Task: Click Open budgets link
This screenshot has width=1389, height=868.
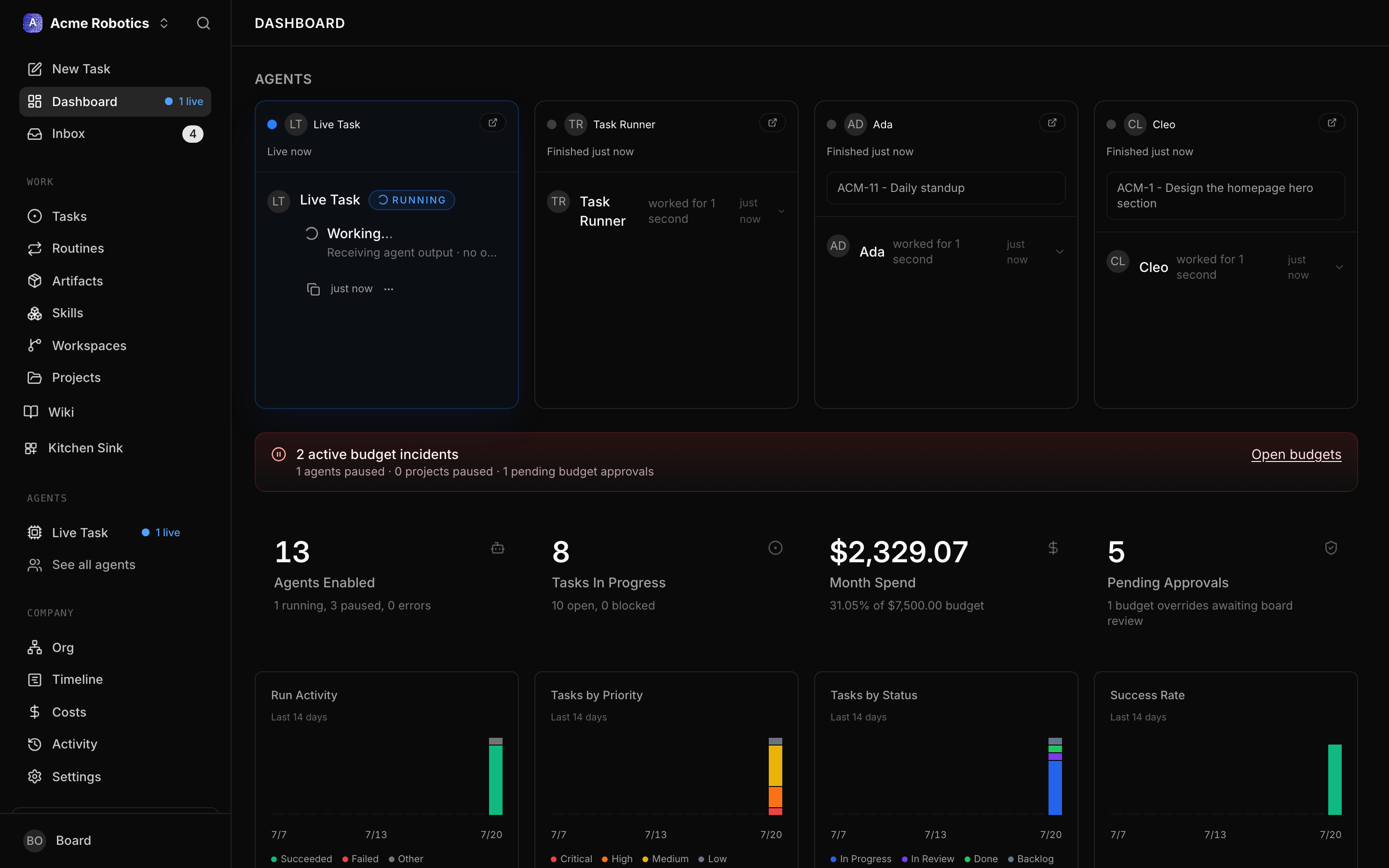Action: (x=1296, y=454)
